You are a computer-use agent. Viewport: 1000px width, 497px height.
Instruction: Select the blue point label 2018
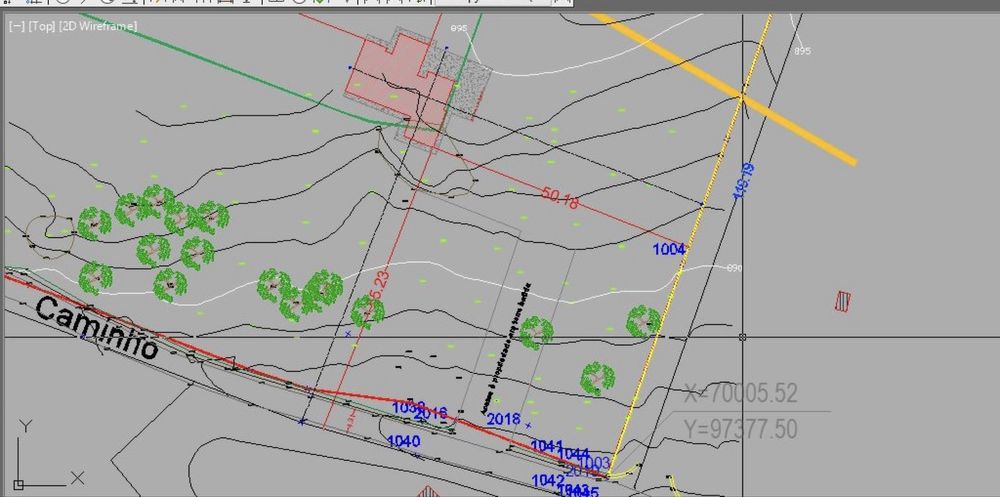click(503, 419)
